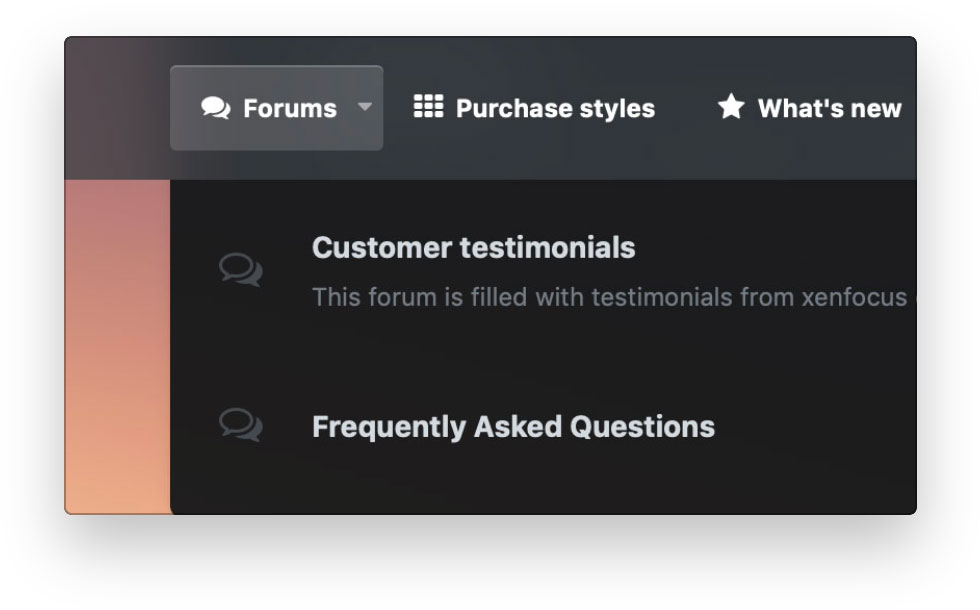Open the Forums navigation tab
Viewport: 980px width, 610px height.
289,108
